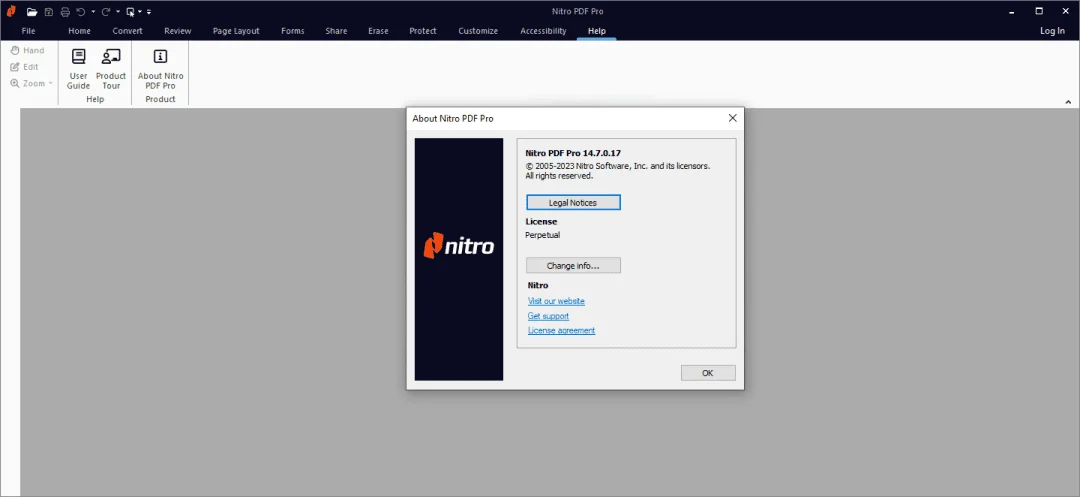Viewport: 1080px width, 497px height.
Task: Click the About Nitro PDF Pro ribbon button
Action: [160, 69]
